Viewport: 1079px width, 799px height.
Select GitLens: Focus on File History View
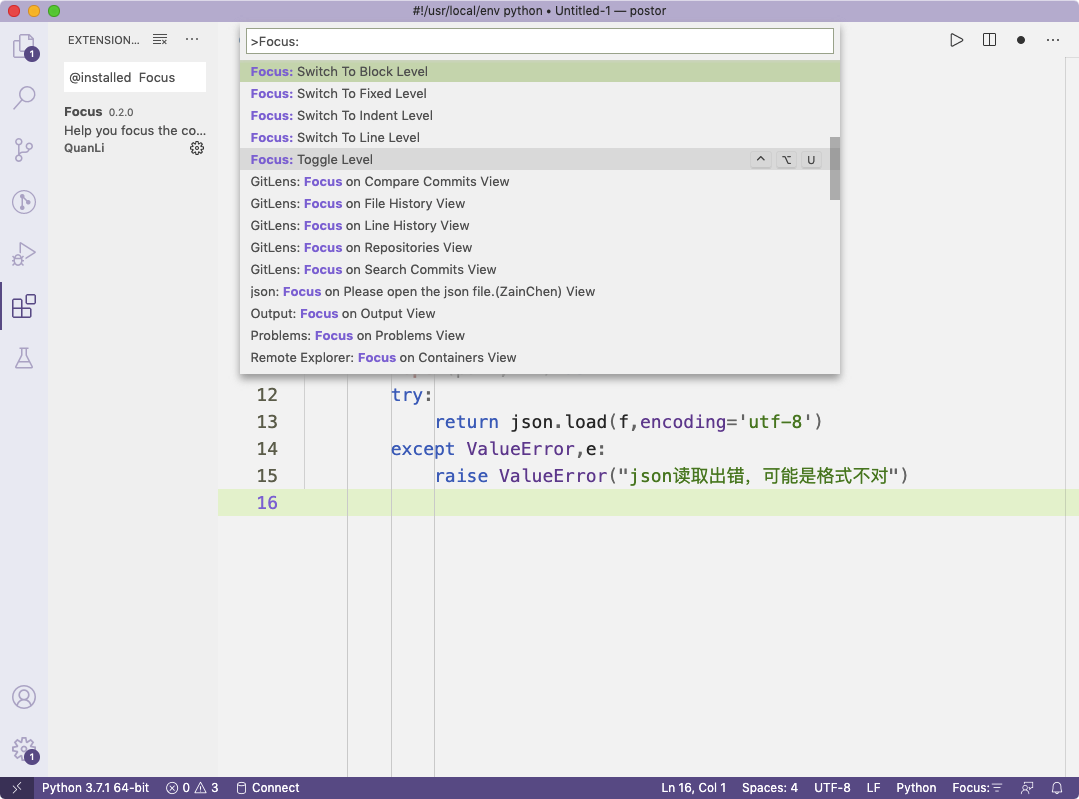[x=540, y=204]
